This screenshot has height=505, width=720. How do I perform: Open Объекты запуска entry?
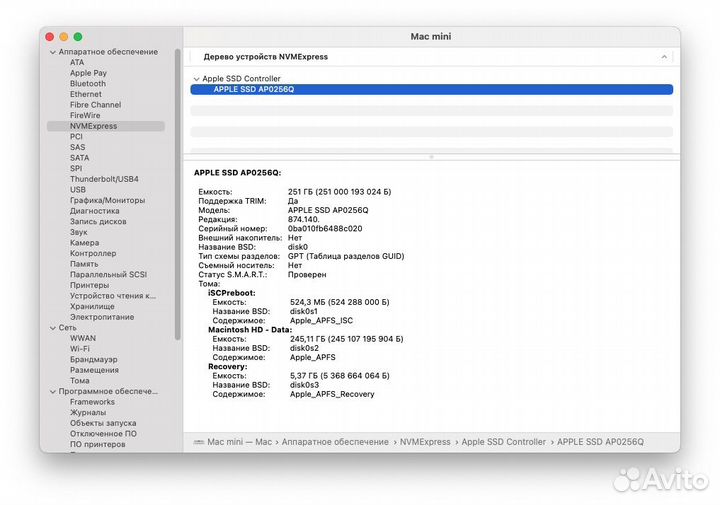103,423
